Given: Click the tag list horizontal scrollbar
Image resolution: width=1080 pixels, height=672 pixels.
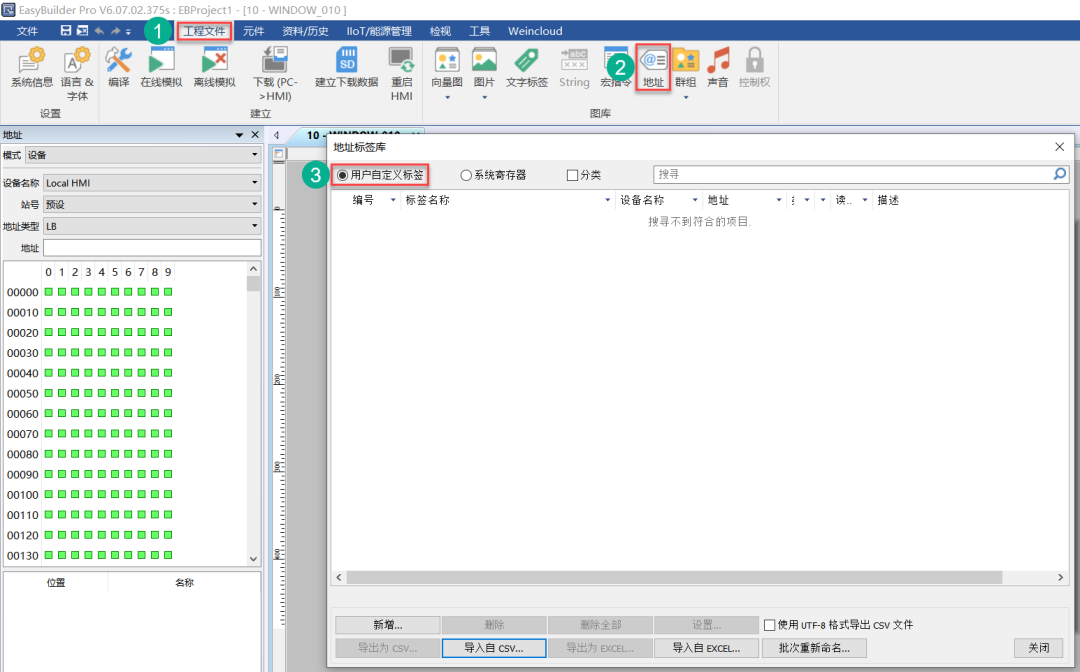Looking at the screenshot, I should [x=674, y=577].
